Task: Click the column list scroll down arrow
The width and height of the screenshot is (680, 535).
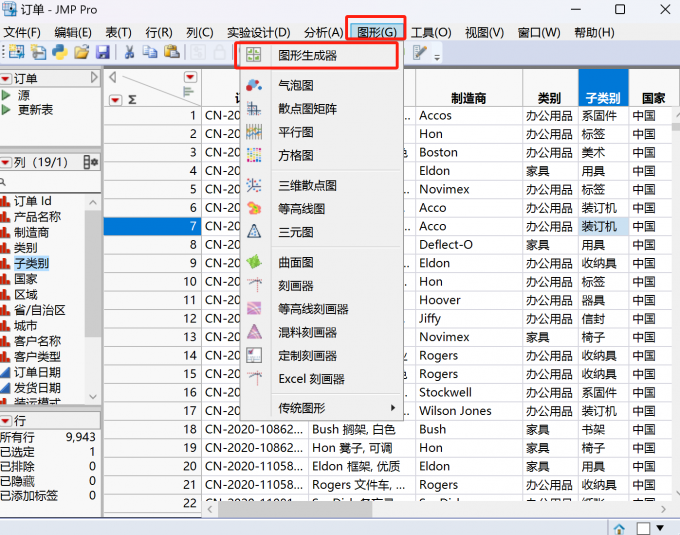Action: point(92,396)
